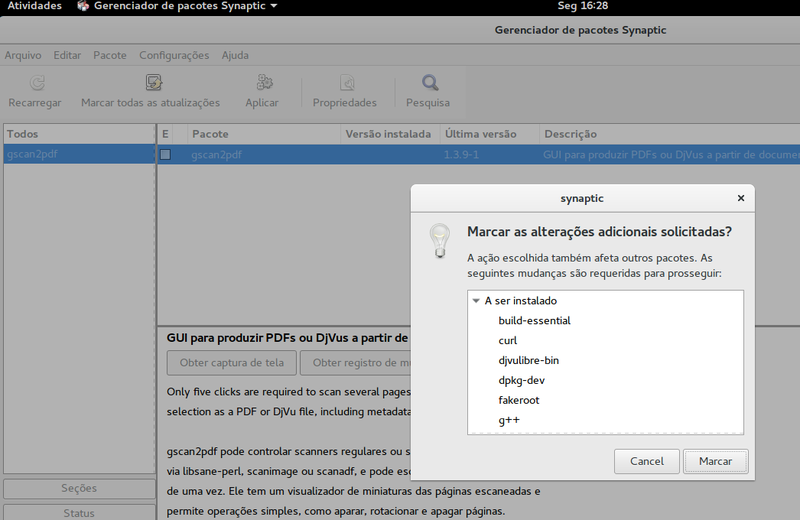Viewport: 800px width, 520px height.
Task: Click Marcar todas as atualizações icon
Action: [150, 84]
